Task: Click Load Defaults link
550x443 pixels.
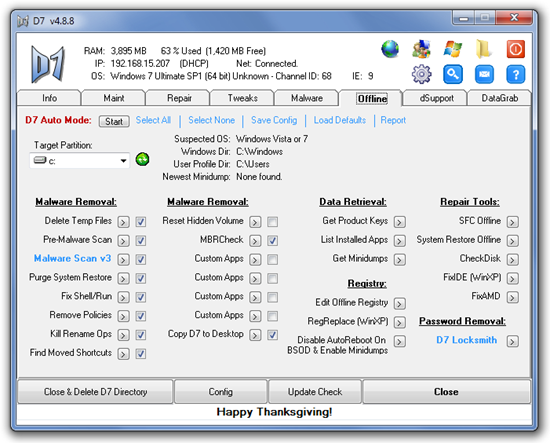Action: point(340,120)
